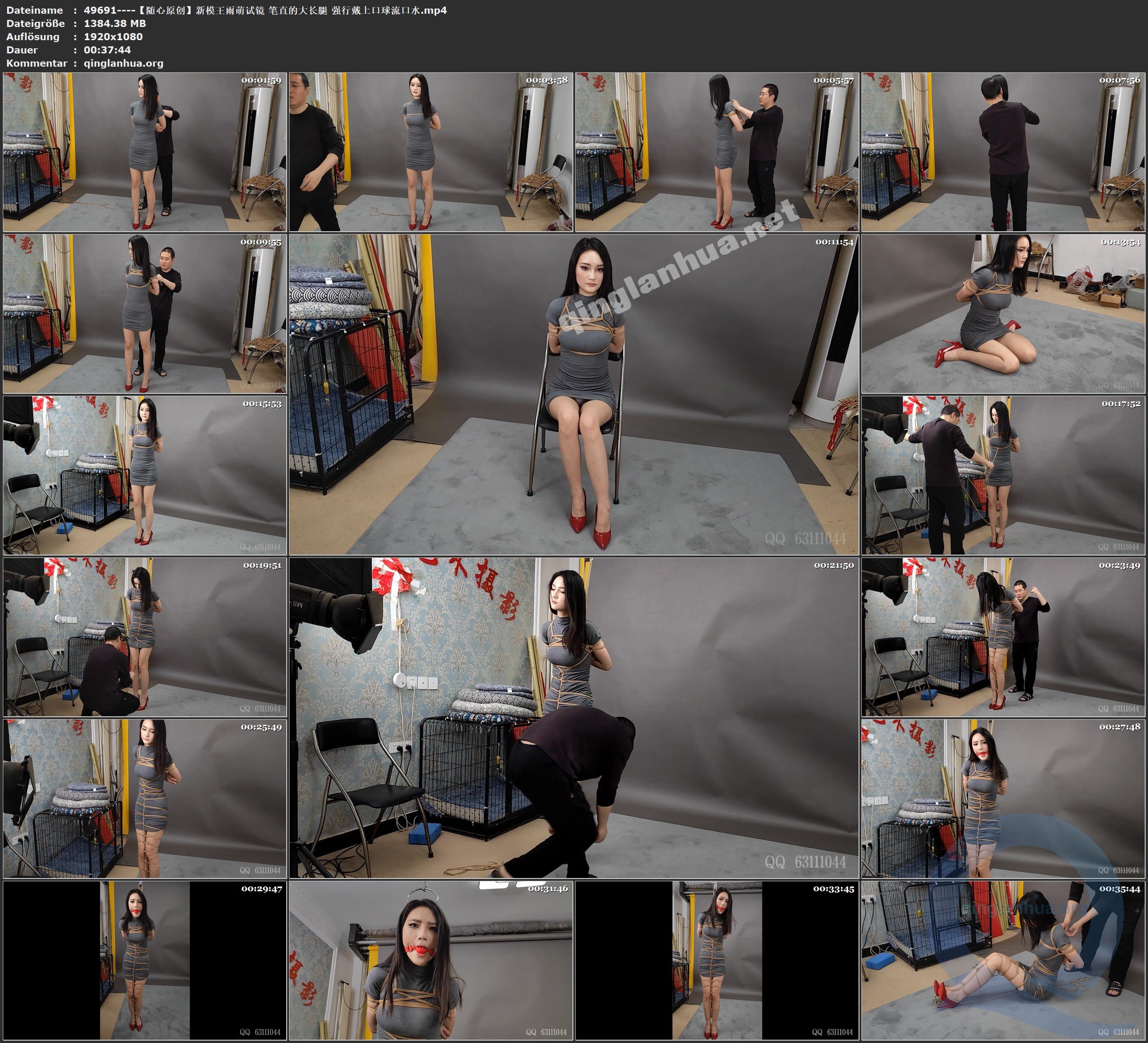Select the thumbnail at 00:09:55
The height and width of the screenshot is (1043, 1148).
[x=145, y=313]
